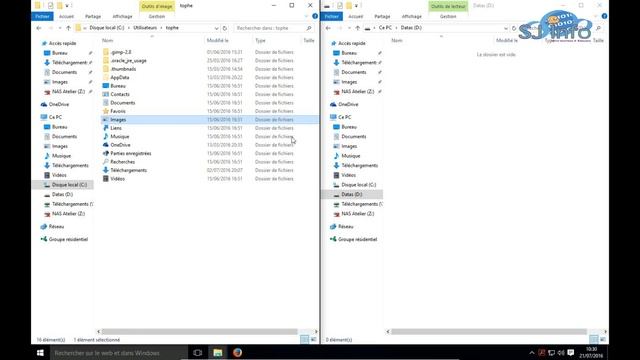The height and width of the screenshot is (360, 640).
Task: Select Favoris star folder icon
Action: 106,111
